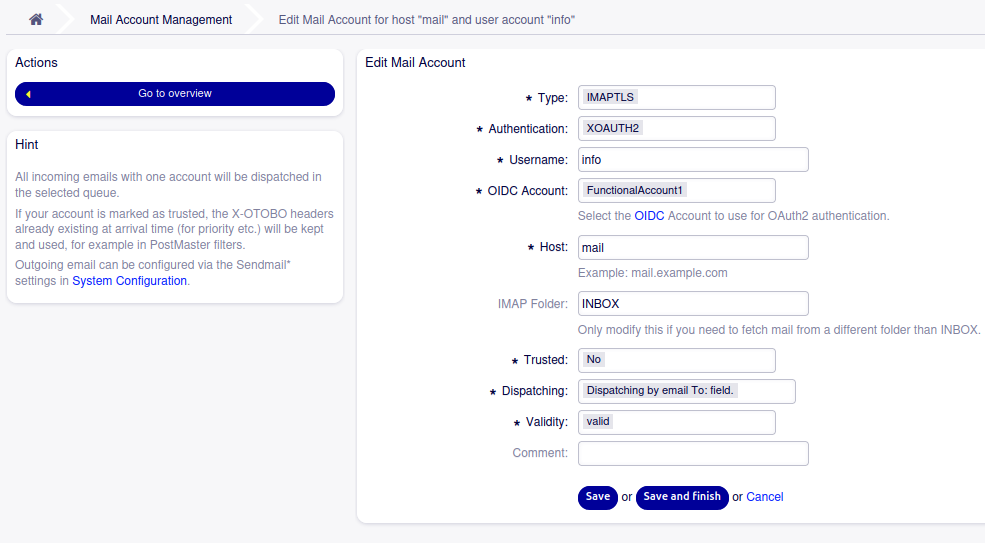This screenshot has width=985, height=543.
Task: Click into the Username input field
Action: pos(693,160)
